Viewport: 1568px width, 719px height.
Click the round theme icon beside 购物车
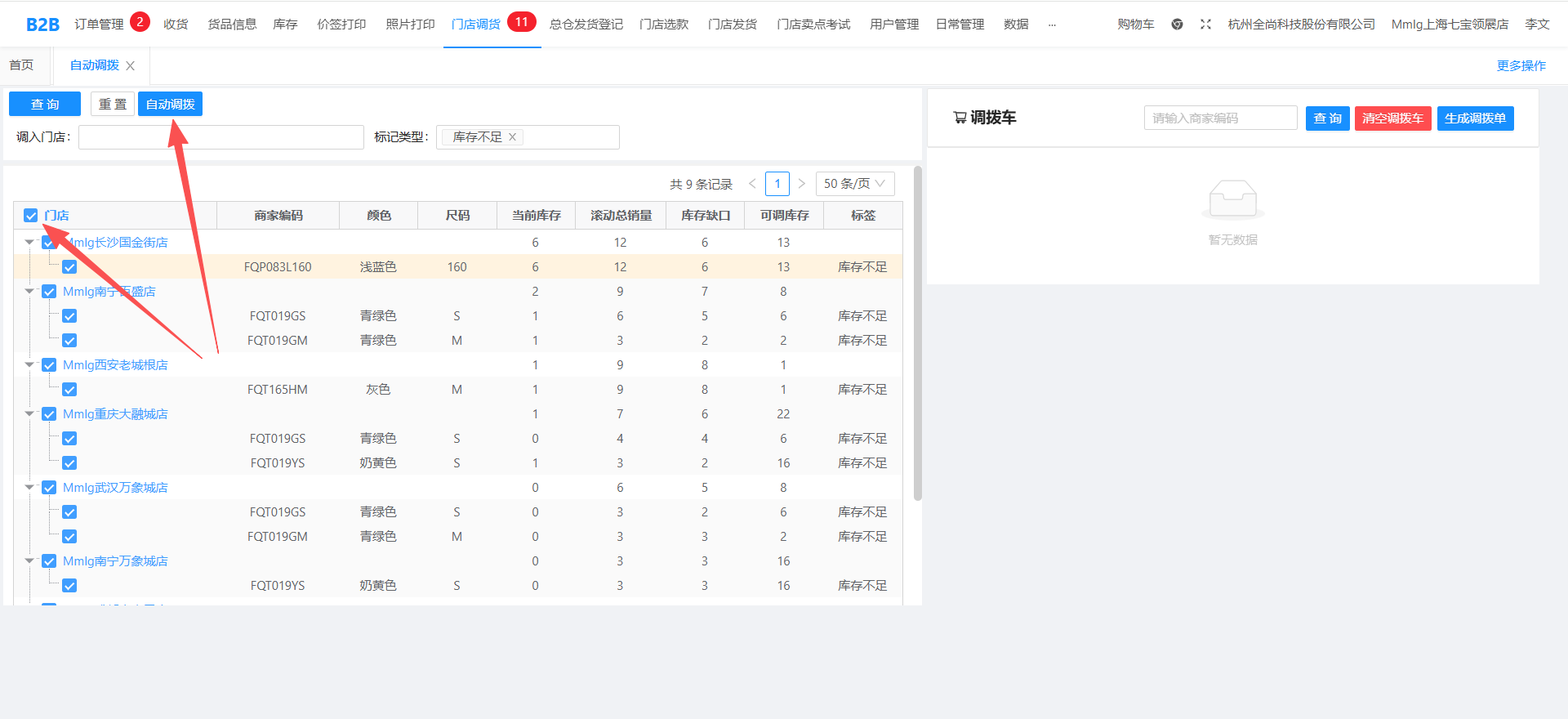(1177, 25)
